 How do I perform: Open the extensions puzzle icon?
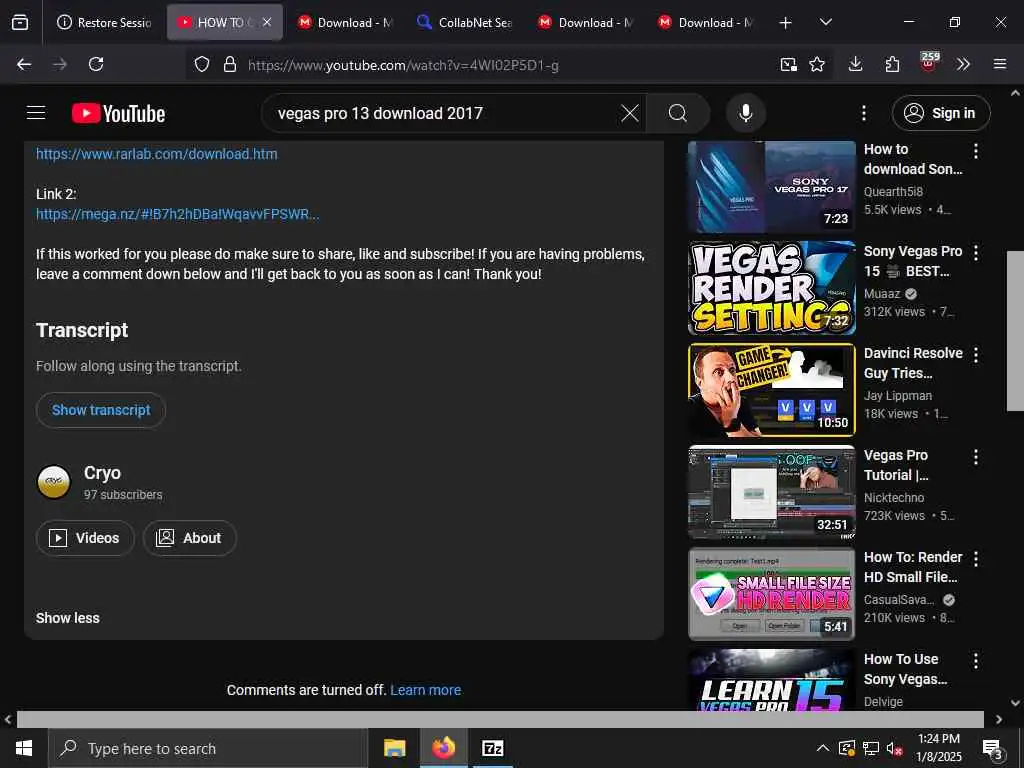(892, 64)
